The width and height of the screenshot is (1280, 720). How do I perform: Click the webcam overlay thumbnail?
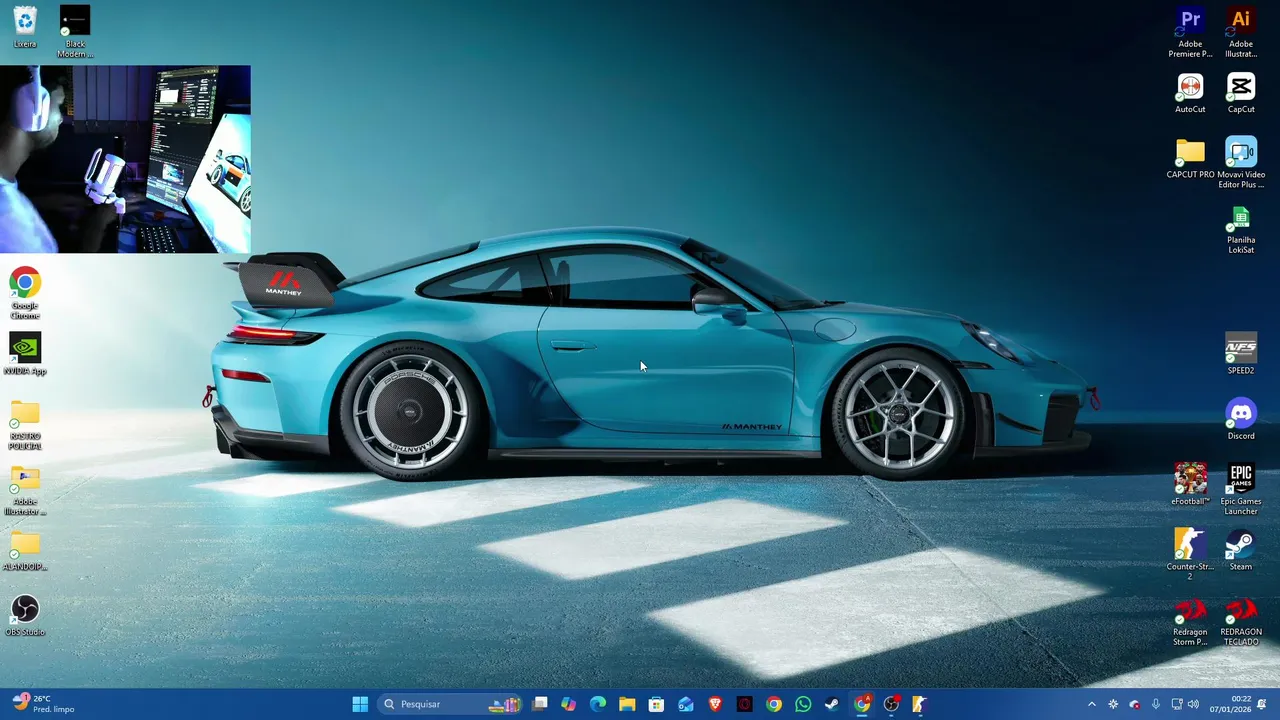(x=125, y=159)
